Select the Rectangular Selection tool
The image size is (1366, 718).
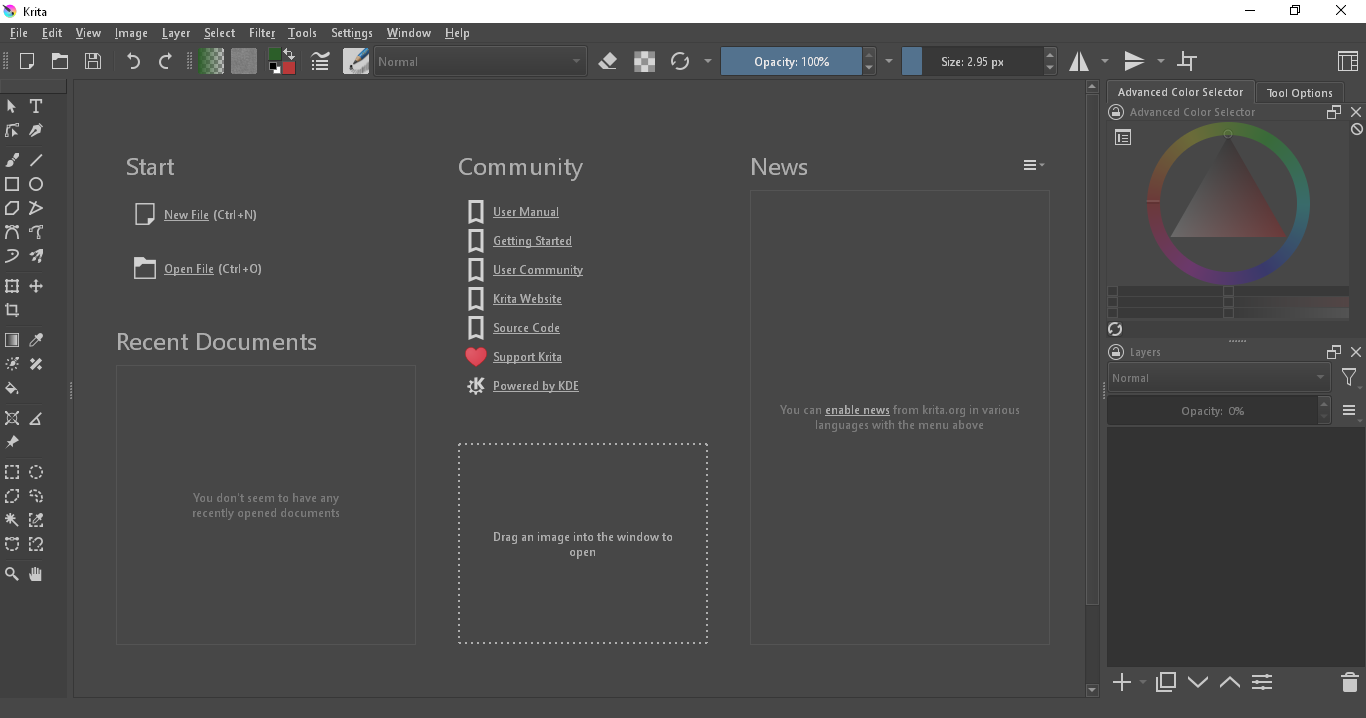coord(12,472)
